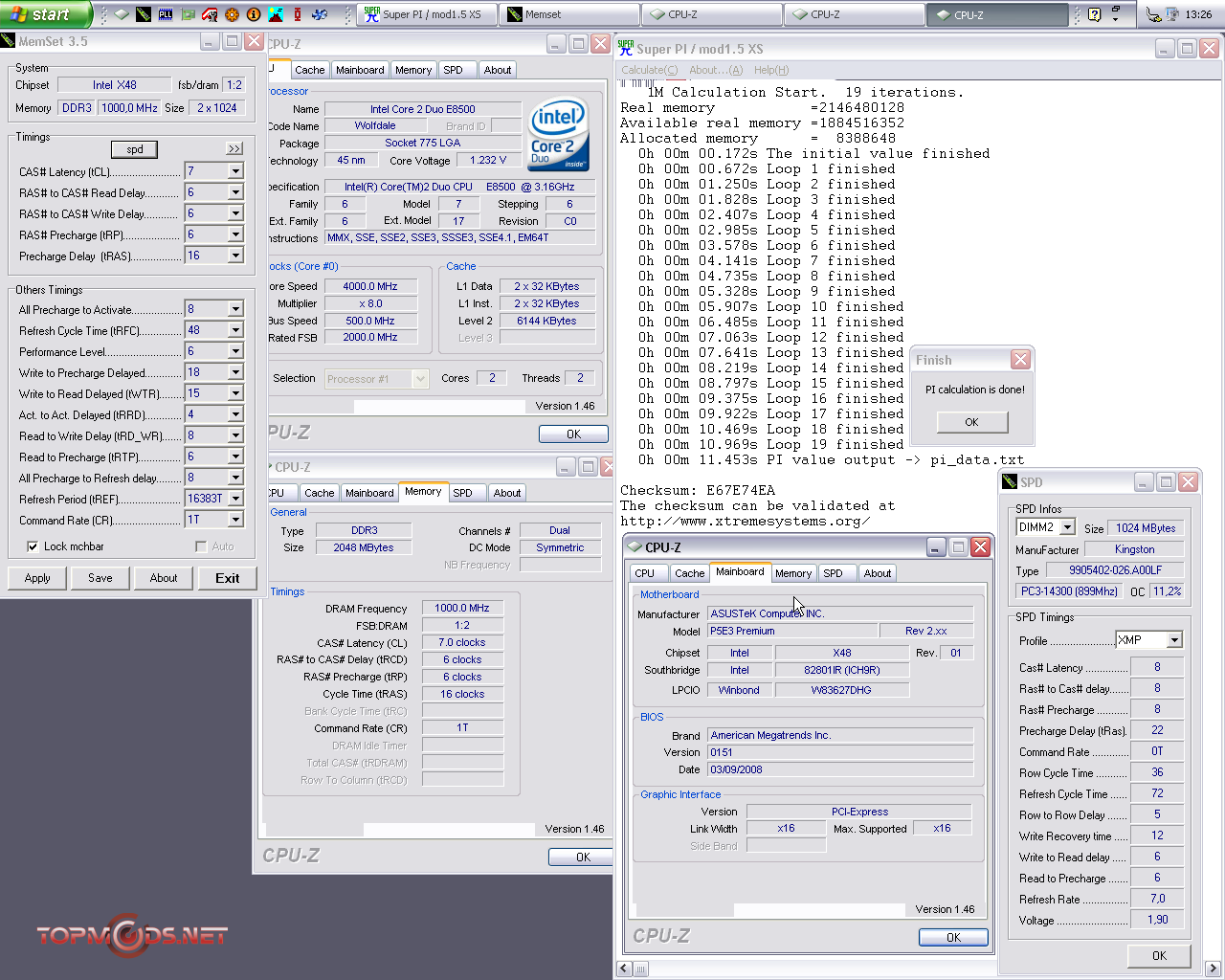Click the P5E3 Premium model field

(x=792, y=631)
